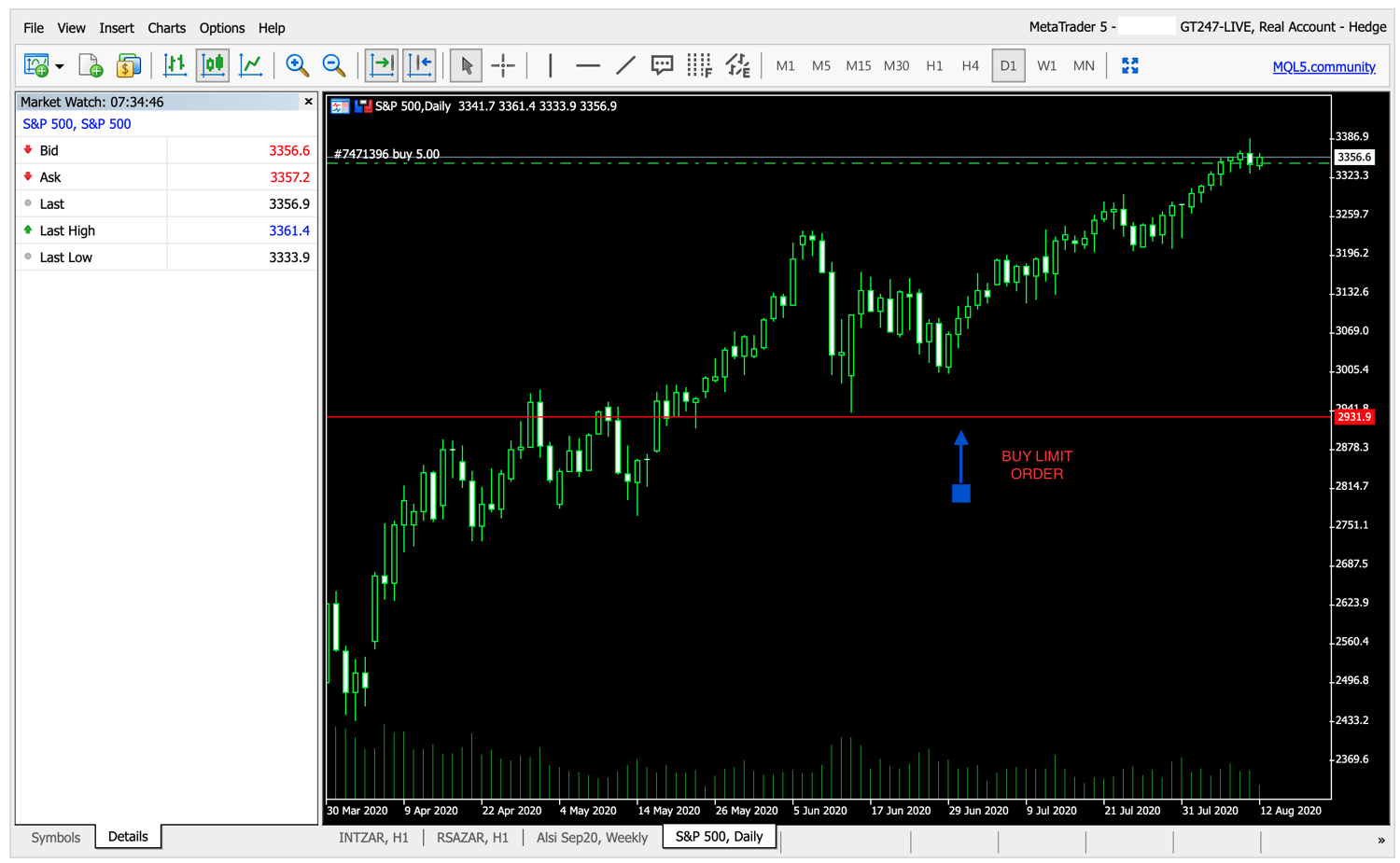The width and height of the screenshot is (1400, 863).
Task: Select the Crosshair tool
Action: pyautogui.click(x=503, y=65)
